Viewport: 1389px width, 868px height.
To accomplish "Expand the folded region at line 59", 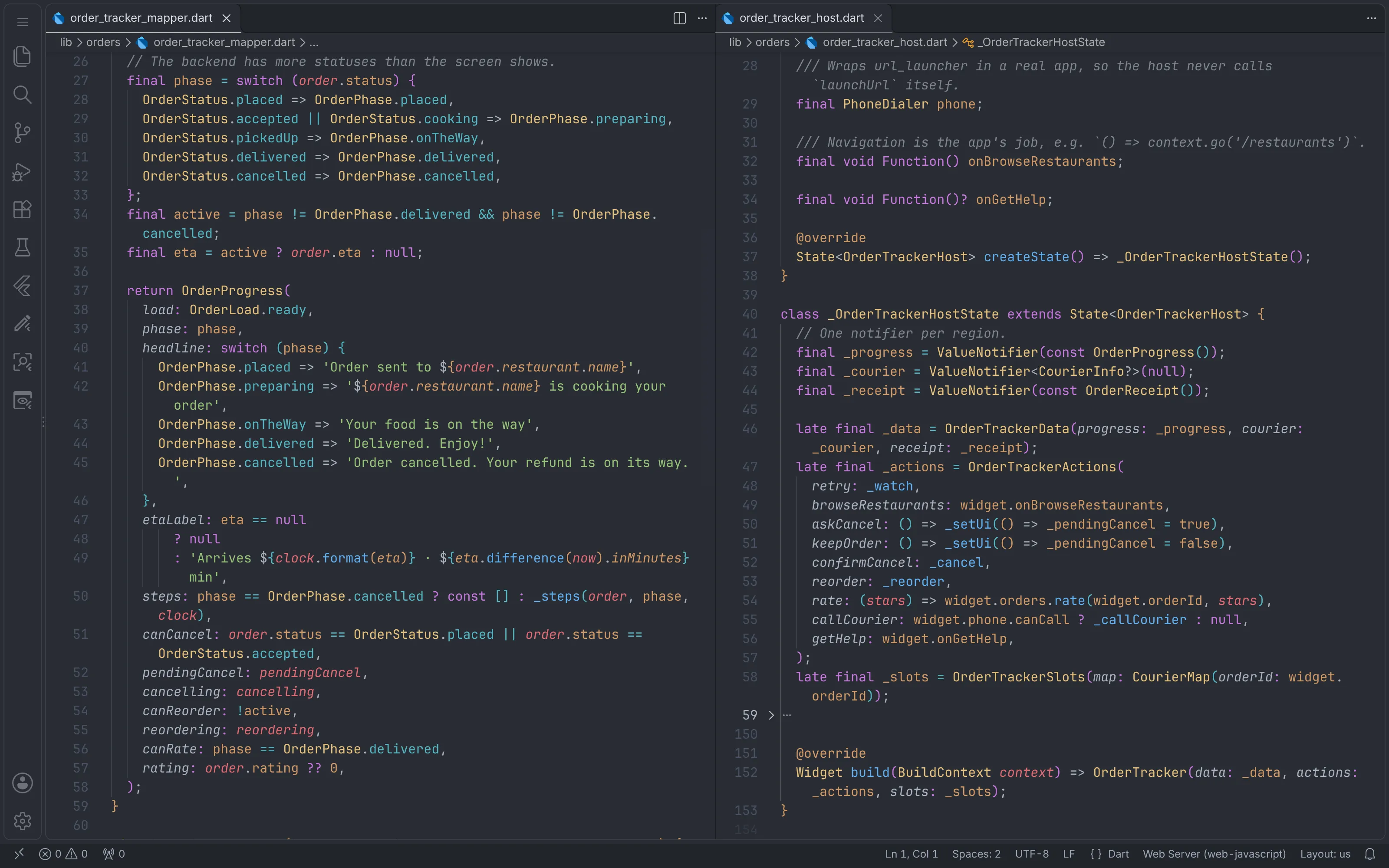I will [771, 715].
